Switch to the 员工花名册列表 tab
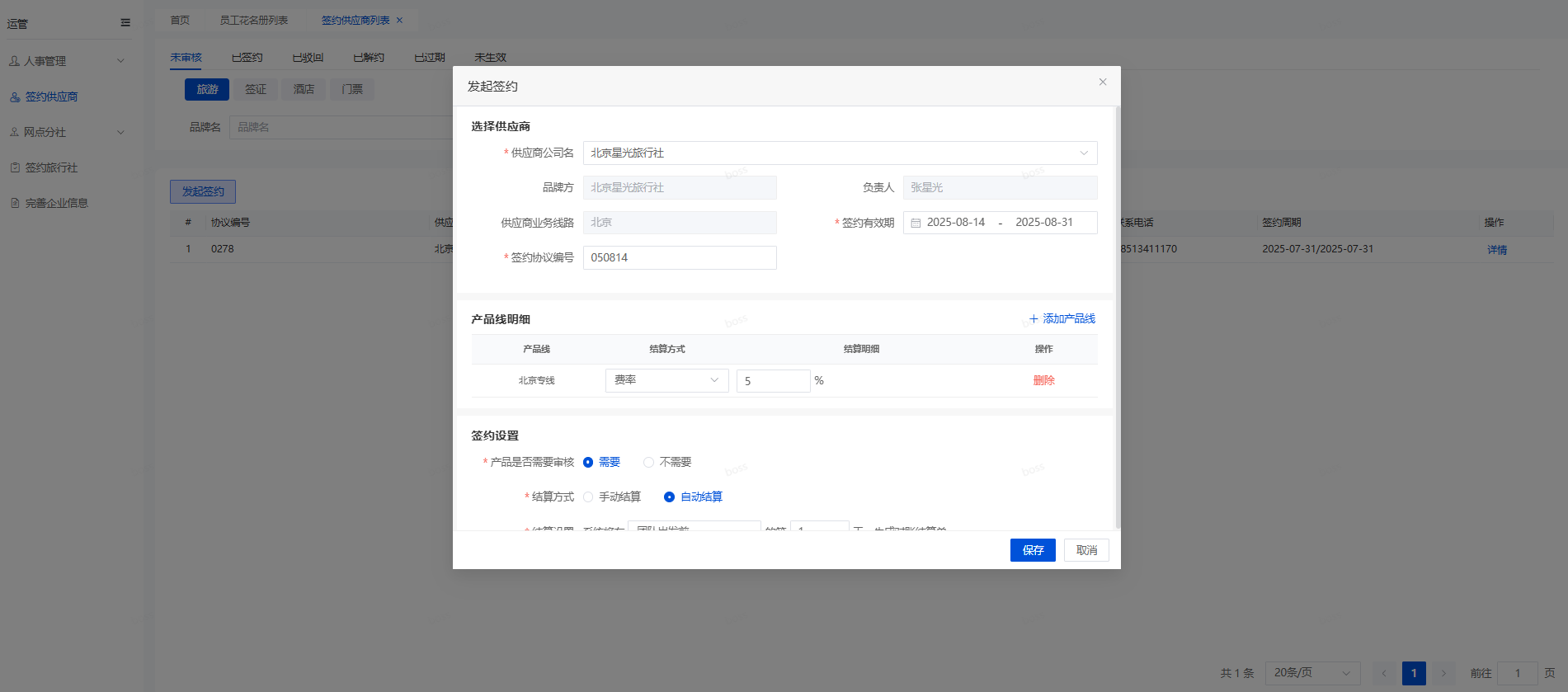The width and height of the screenshot is (1568, 692). [253, 21]
